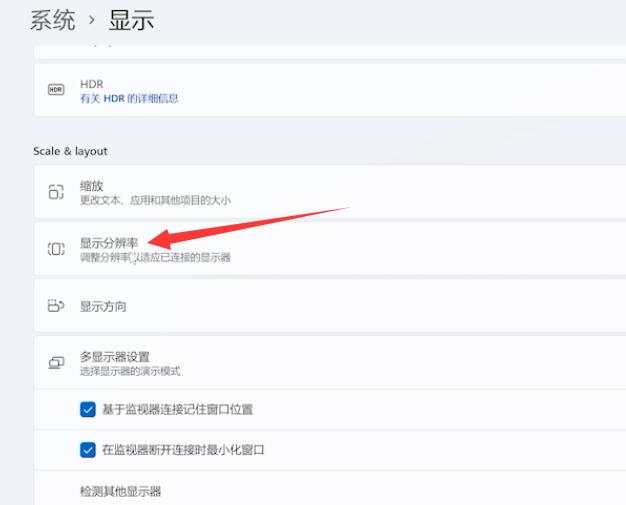
Task: Open 有关 HDR 的详细信息 link
Action: [129, 98]
